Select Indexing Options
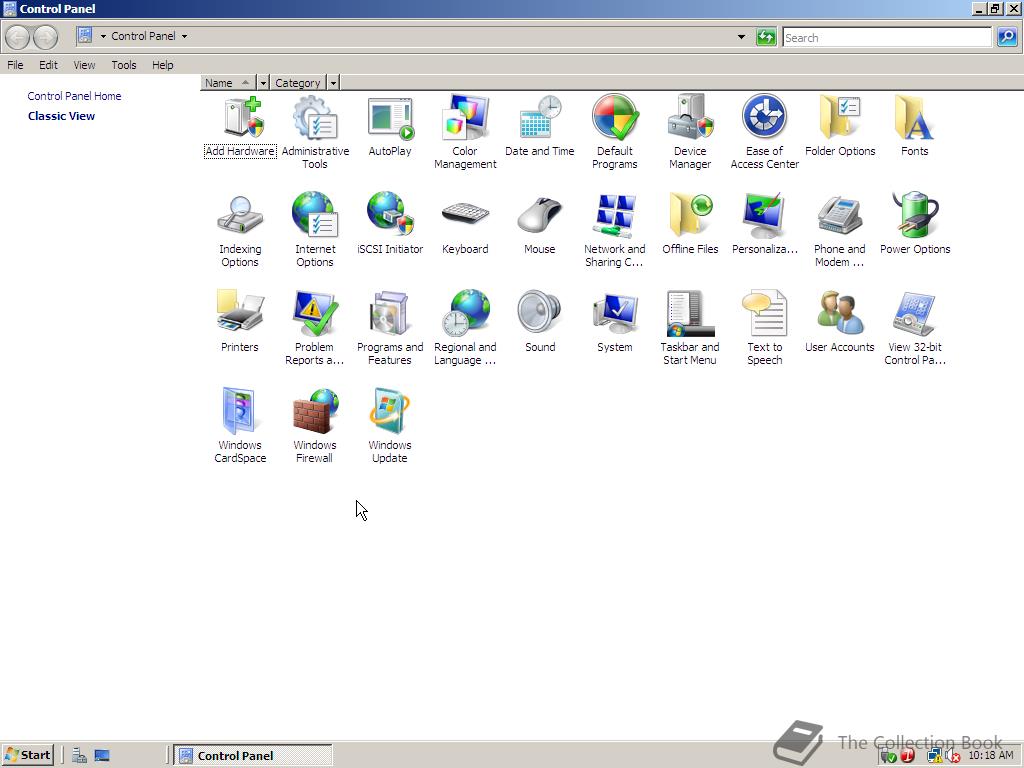The width and height of the screenshot is (1024, 768). [x=240, y=230]
